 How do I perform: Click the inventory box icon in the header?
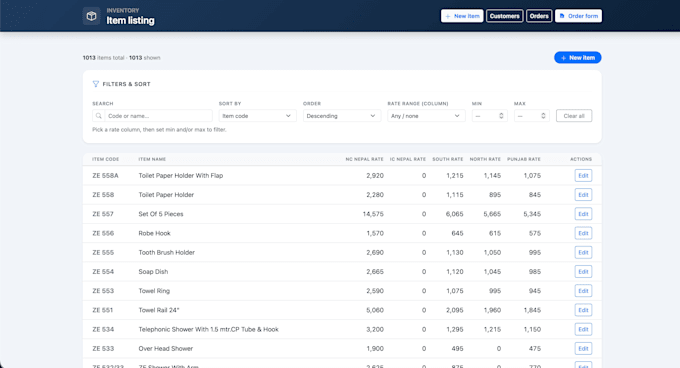pyautogui.click(x=91, y=16)
